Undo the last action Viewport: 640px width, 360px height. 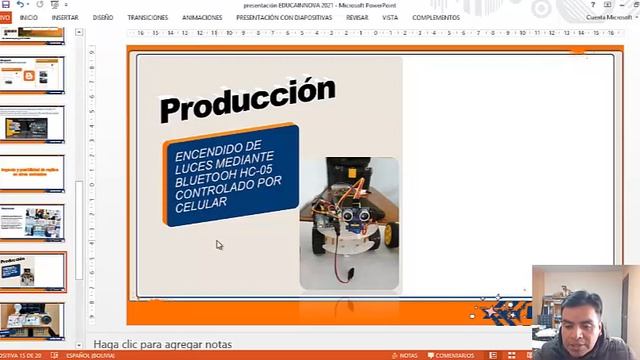tap(20, 4)
